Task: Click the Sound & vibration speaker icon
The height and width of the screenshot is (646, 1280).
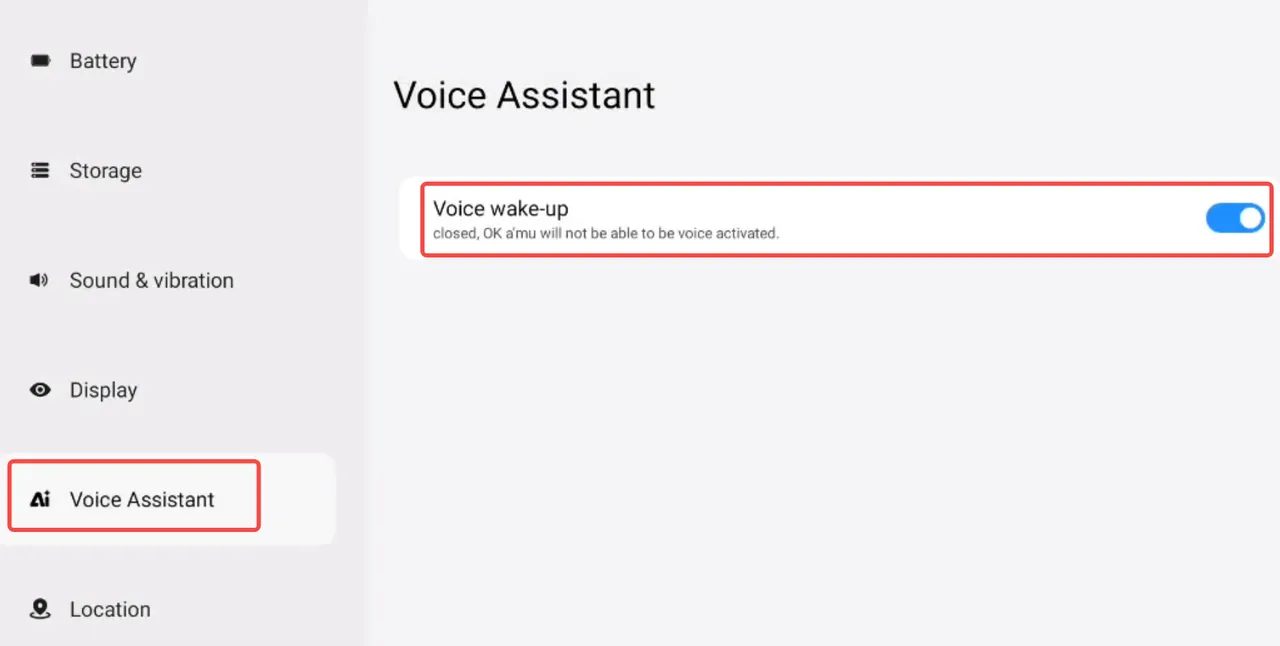Action: click(x=40, y=281)
